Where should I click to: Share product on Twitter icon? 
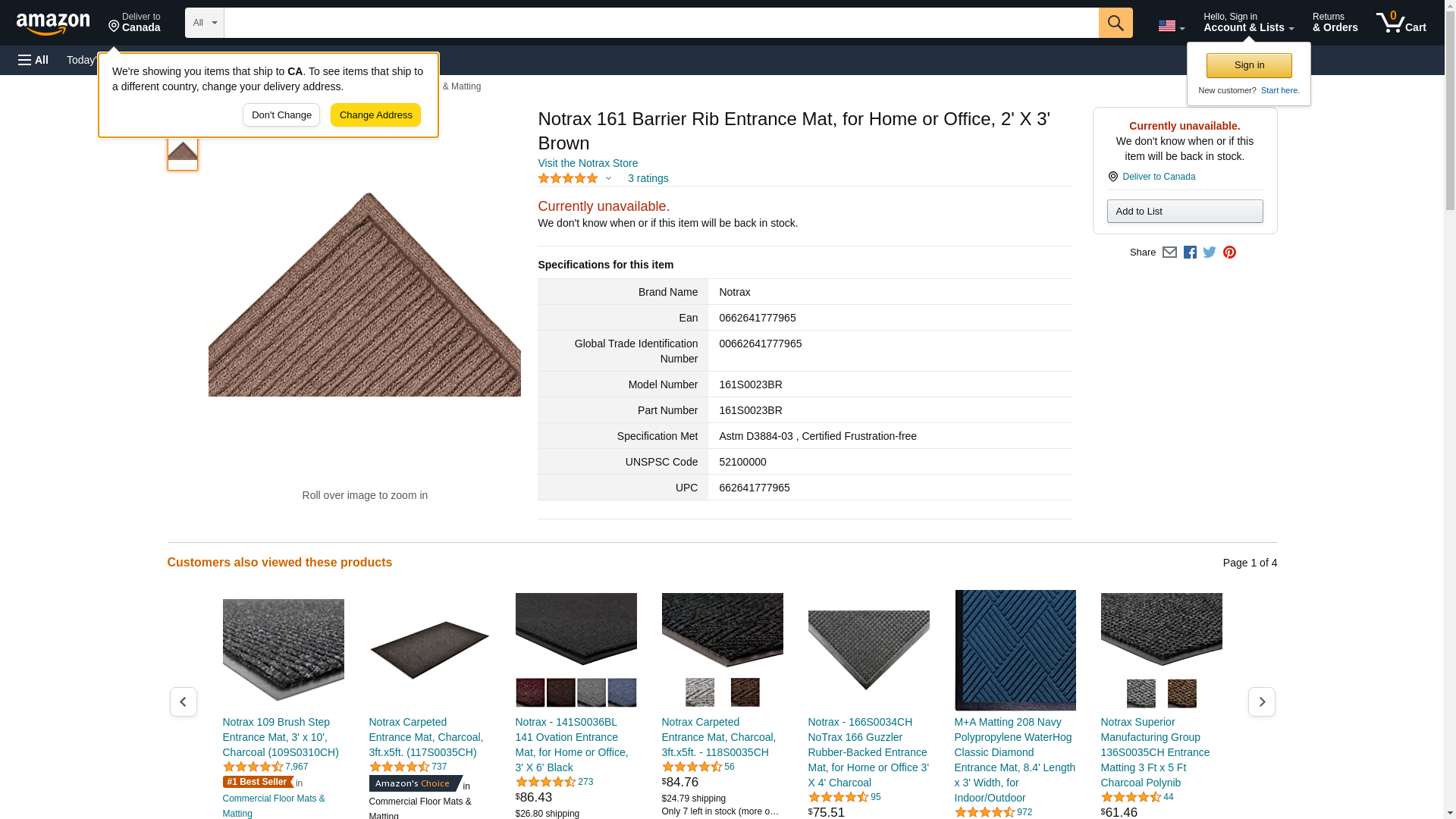(1210, 253)
